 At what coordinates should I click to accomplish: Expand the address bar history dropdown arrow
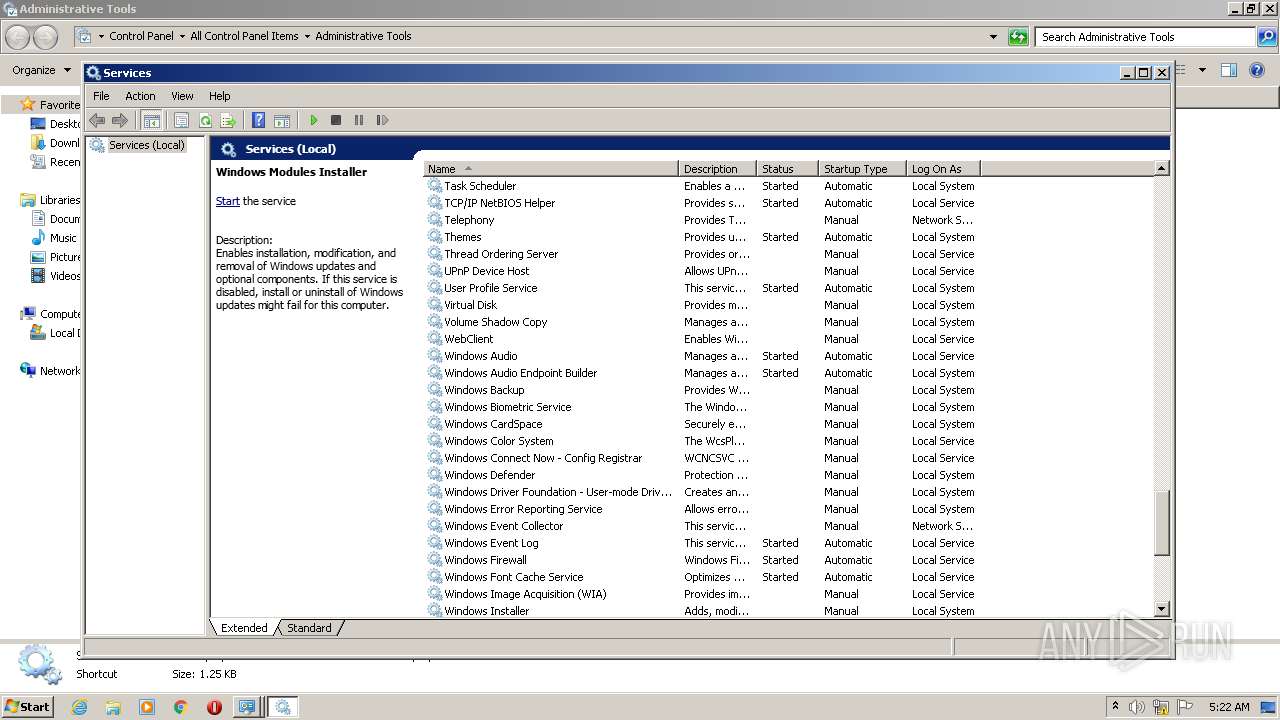pyautogui.click(x=993, y=37)
